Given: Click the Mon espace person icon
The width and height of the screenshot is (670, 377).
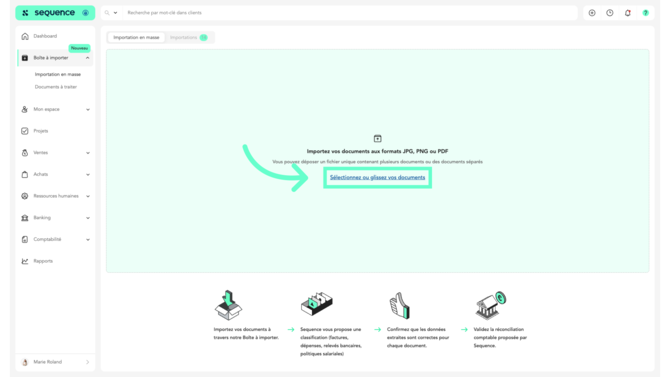Looking at the screenshot, I should point(25,109).
